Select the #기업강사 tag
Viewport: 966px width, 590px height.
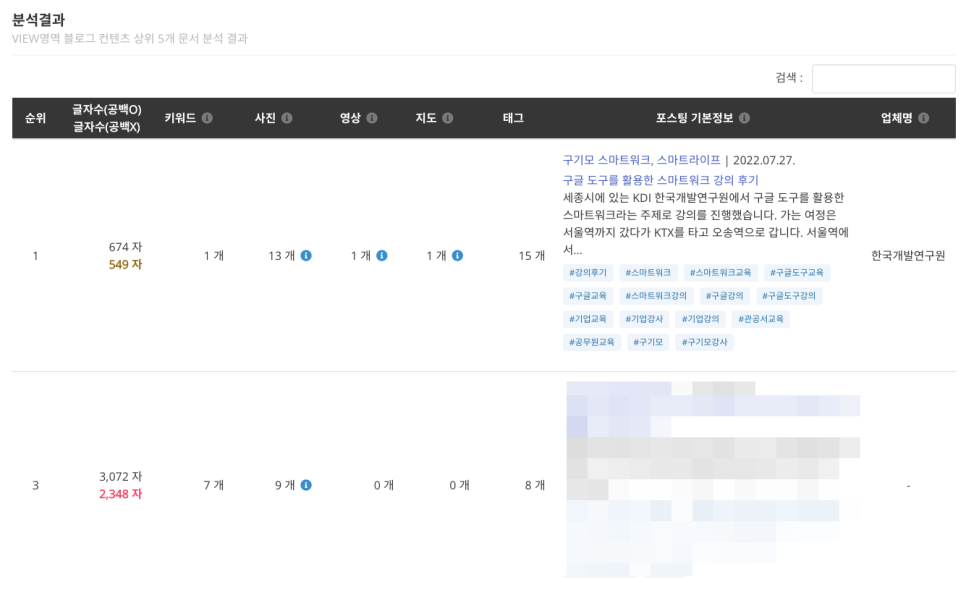[x=644, y=319]
